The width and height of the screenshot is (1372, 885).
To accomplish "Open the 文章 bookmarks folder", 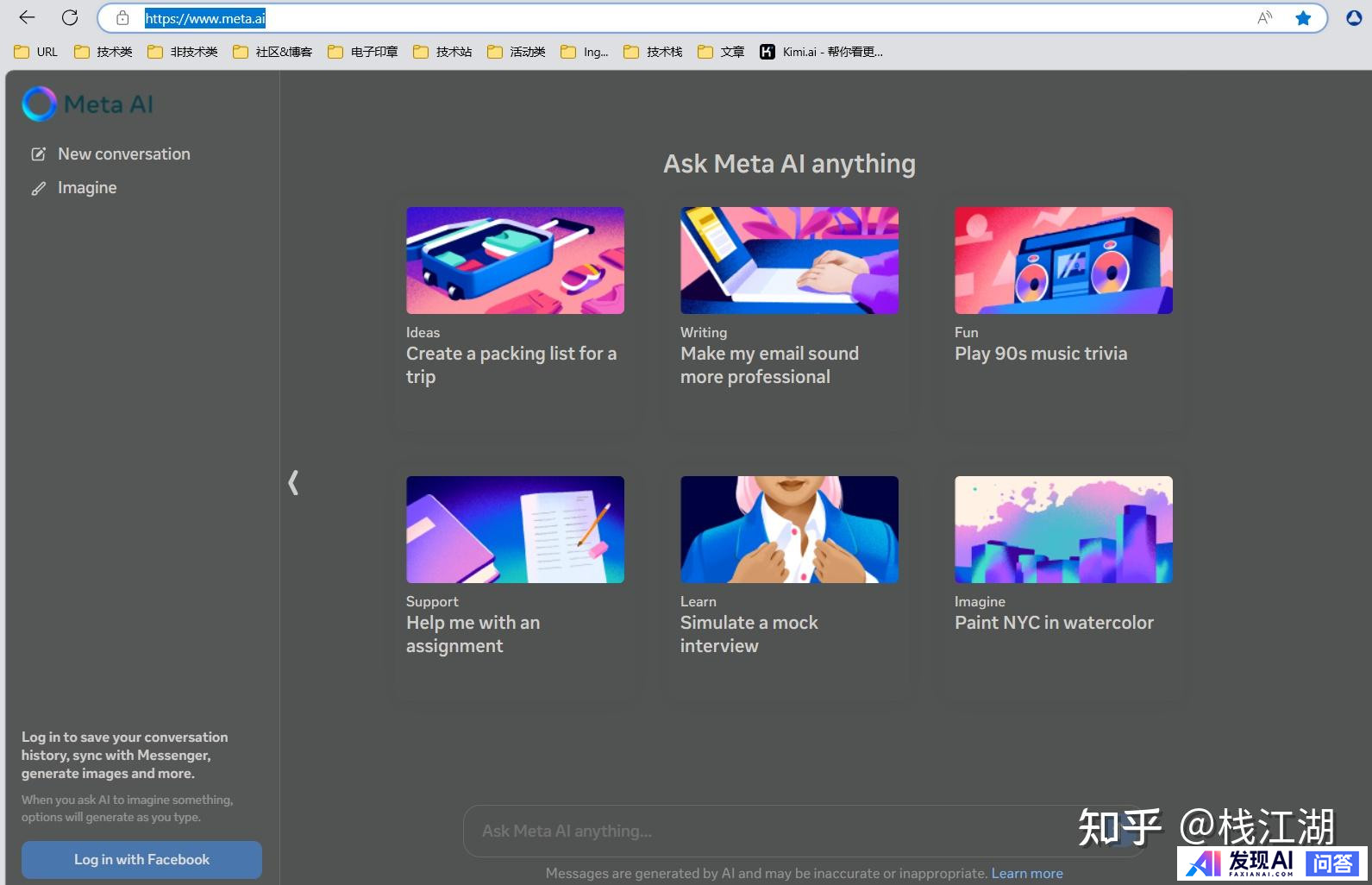I will (x=722, y=52).
